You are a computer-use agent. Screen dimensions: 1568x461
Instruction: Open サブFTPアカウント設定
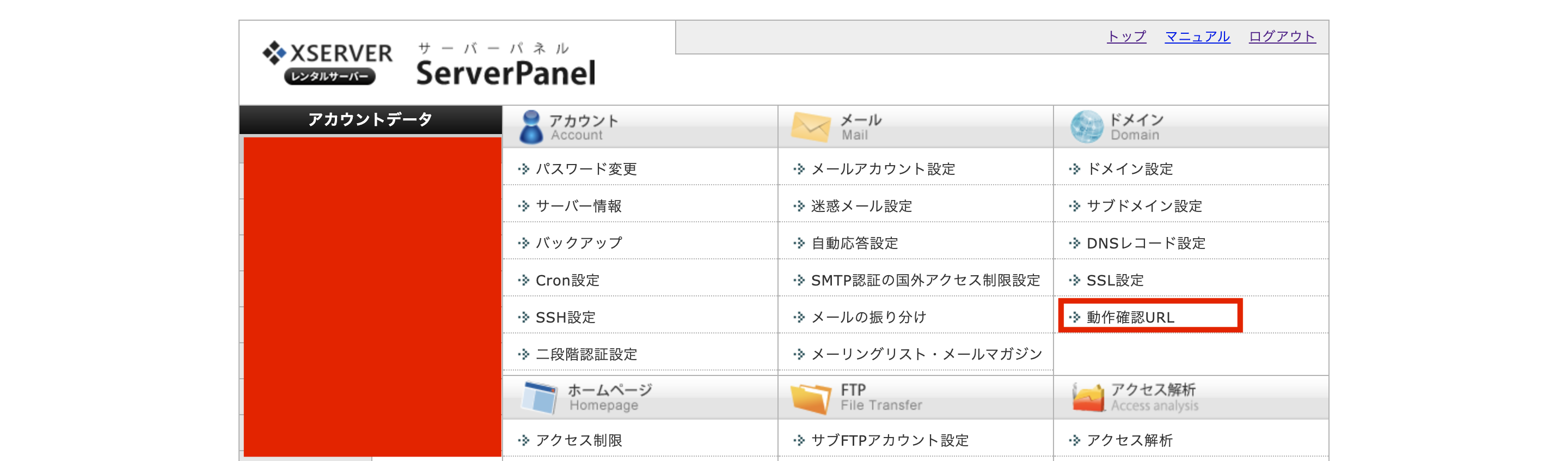pyautogui.click(x=890, y=440)
